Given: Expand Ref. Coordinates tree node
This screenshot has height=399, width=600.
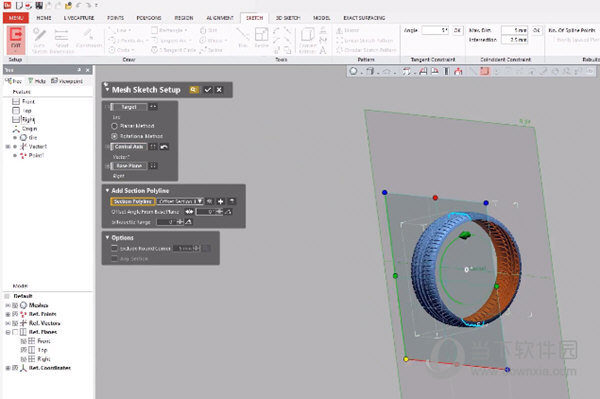Looking at the screenshot, I should (x=8, y=368).
